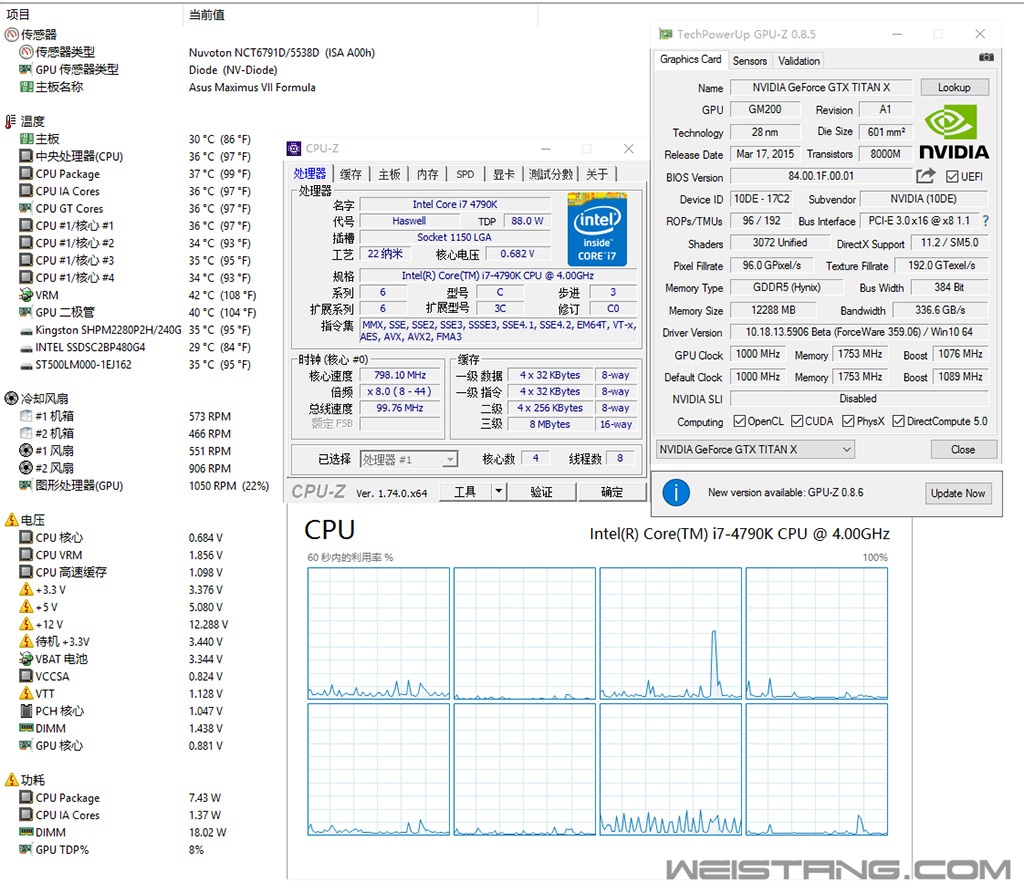The image size is (1024, 893).
Task: Select the 处理器 tab in CPU-Z
Action: pos(310,173)
